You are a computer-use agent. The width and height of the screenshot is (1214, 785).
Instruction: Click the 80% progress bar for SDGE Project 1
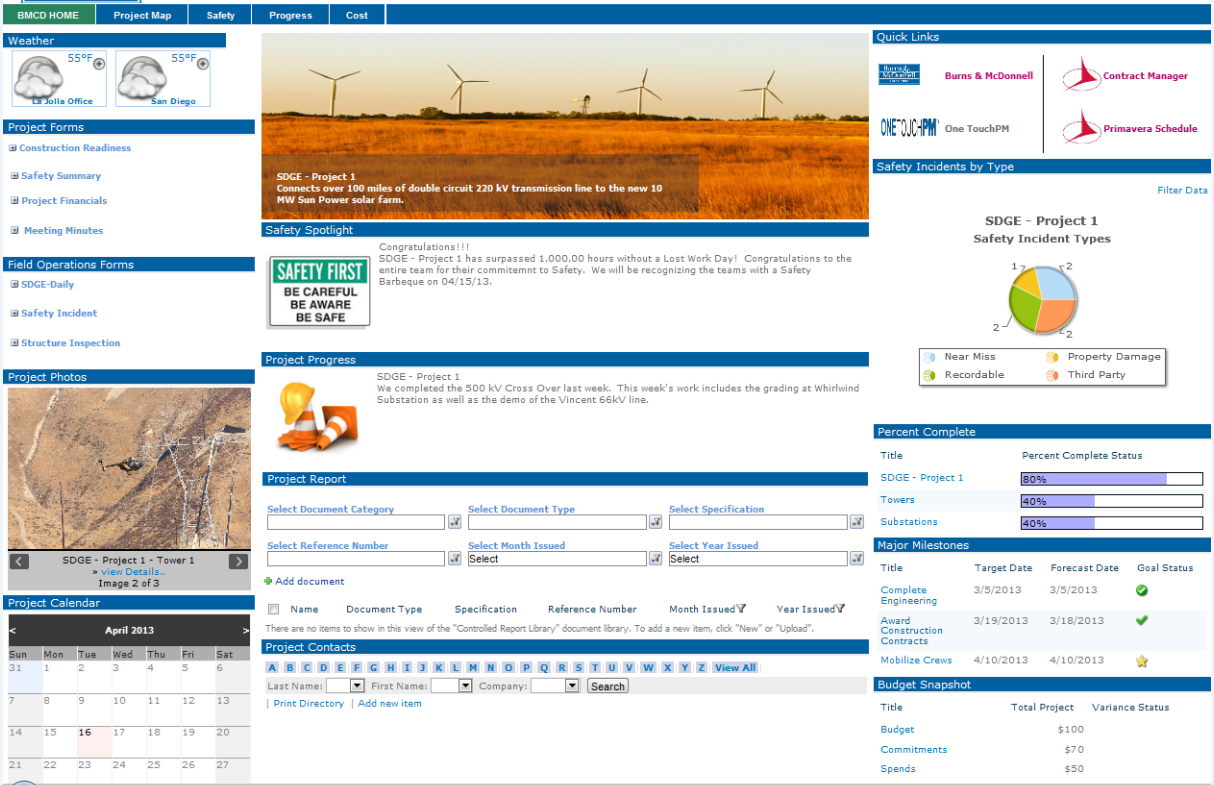1111,478
